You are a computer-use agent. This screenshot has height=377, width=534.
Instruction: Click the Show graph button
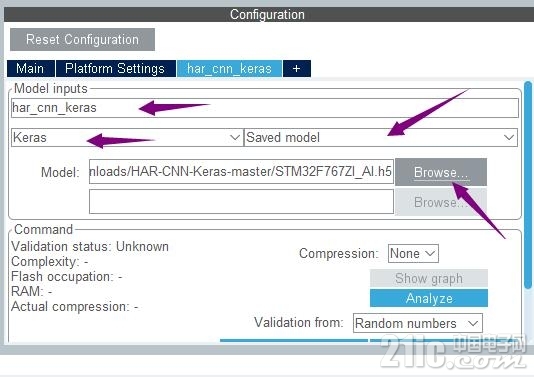(429, 278)
